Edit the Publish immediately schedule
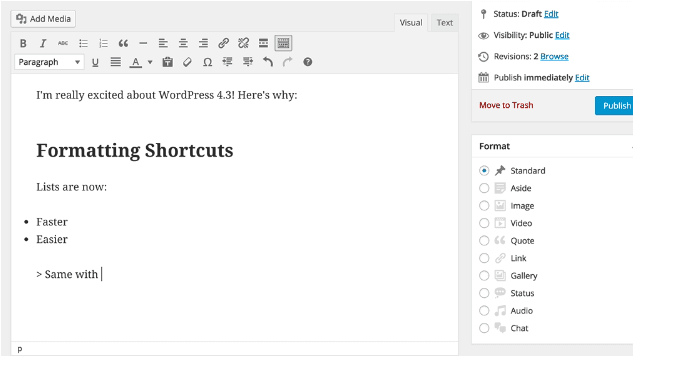The height and width of the screenshot is (367, 673). point(582,78)
